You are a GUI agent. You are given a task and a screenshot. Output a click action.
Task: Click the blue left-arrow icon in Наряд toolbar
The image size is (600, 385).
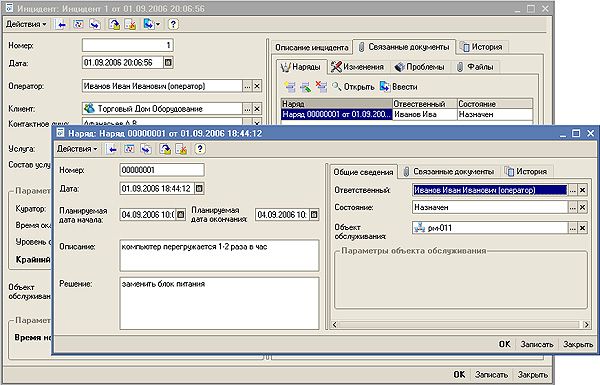[x=111, y=149]
